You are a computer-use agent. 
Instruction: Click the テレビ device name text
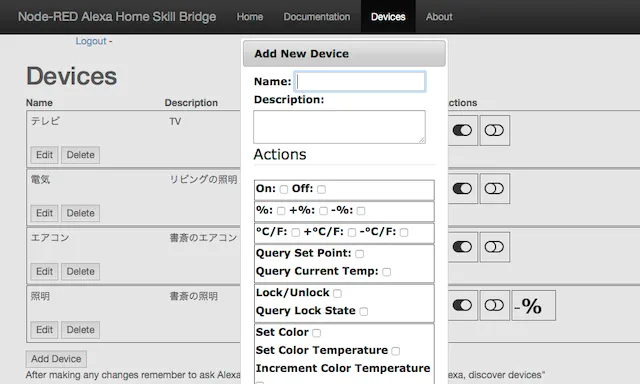click(45, 121)
